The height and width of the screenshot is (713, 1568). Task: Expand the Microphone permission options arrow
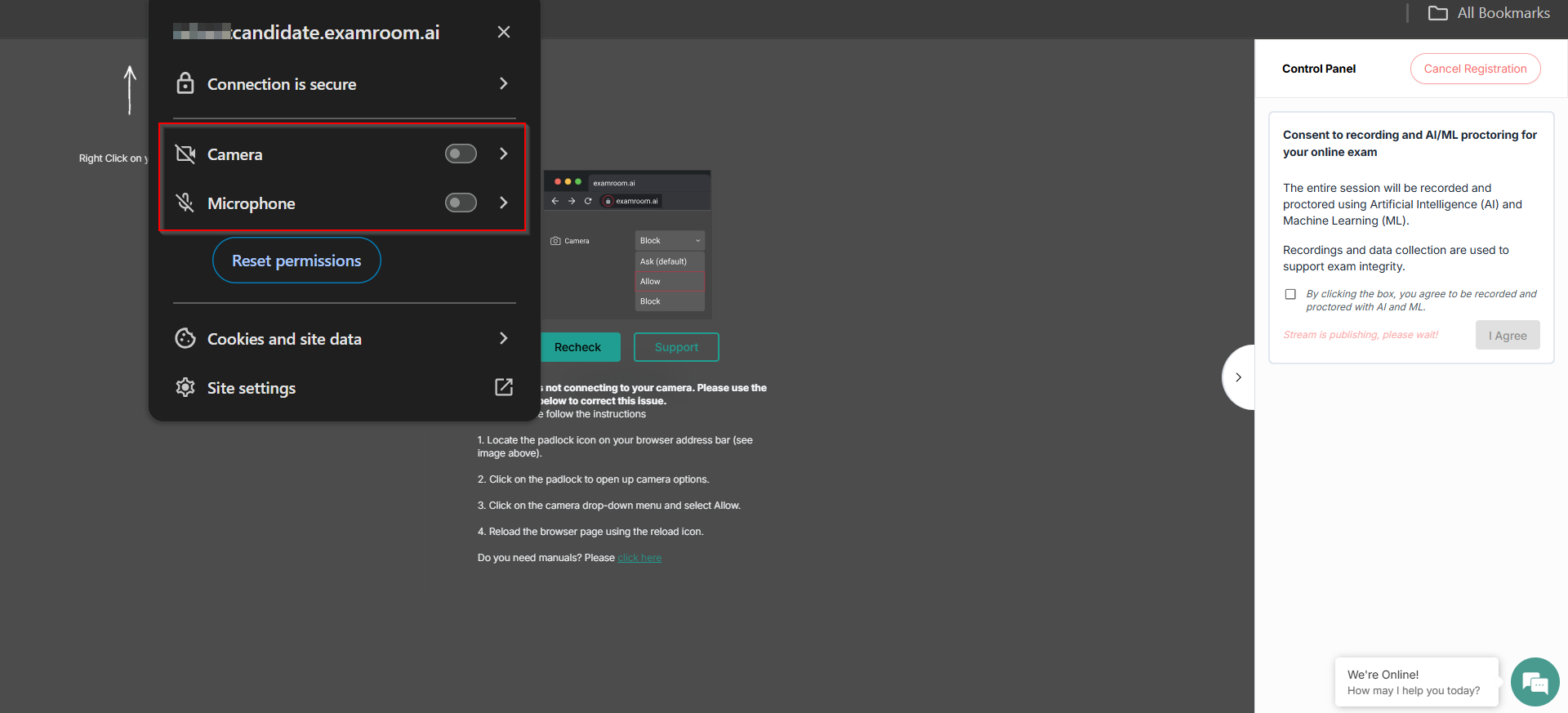pyautogui.click(x=504, y=203)
